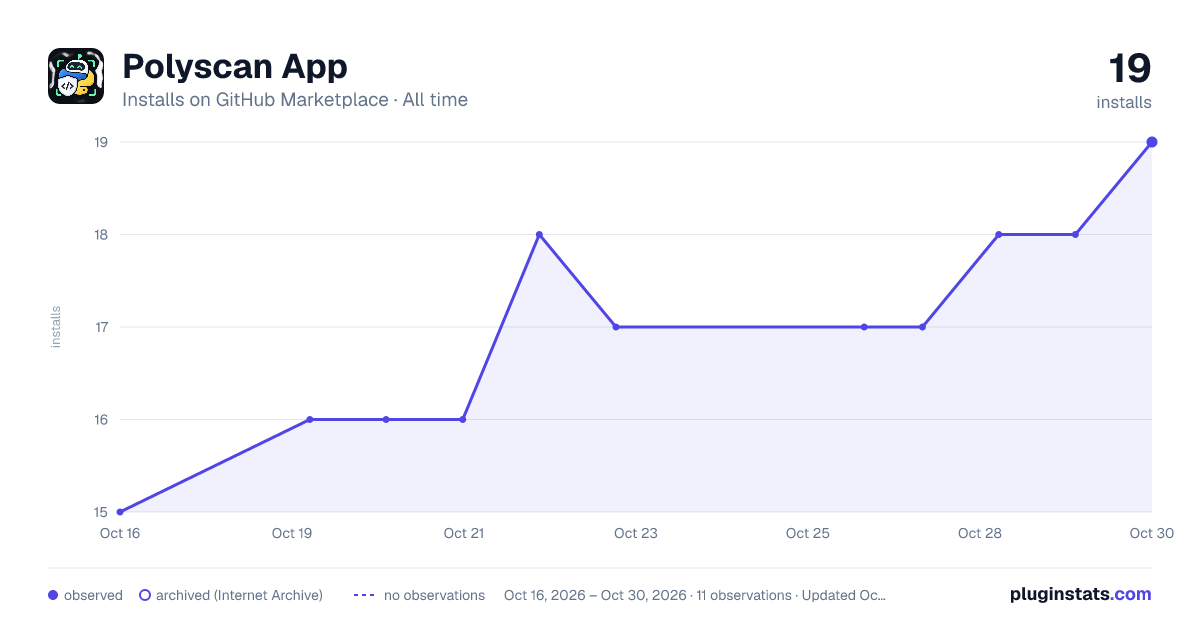The width and height of the screenshot is (1200, 630).
Task: Click the filled observed legend dot
Action: pyautogui.click(x=53, y=595)
